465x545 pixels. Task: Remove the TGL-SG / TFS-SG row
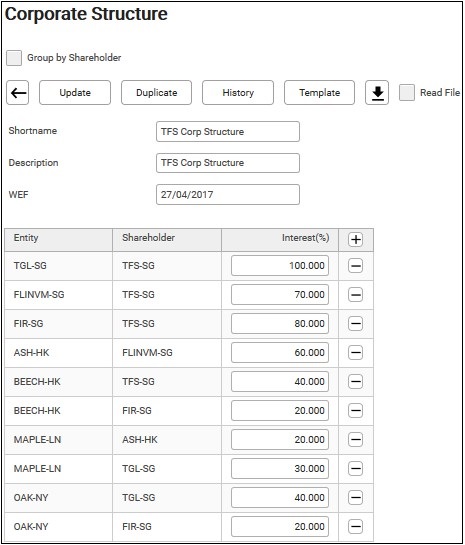pyautogui.click(x=356, y=266)
